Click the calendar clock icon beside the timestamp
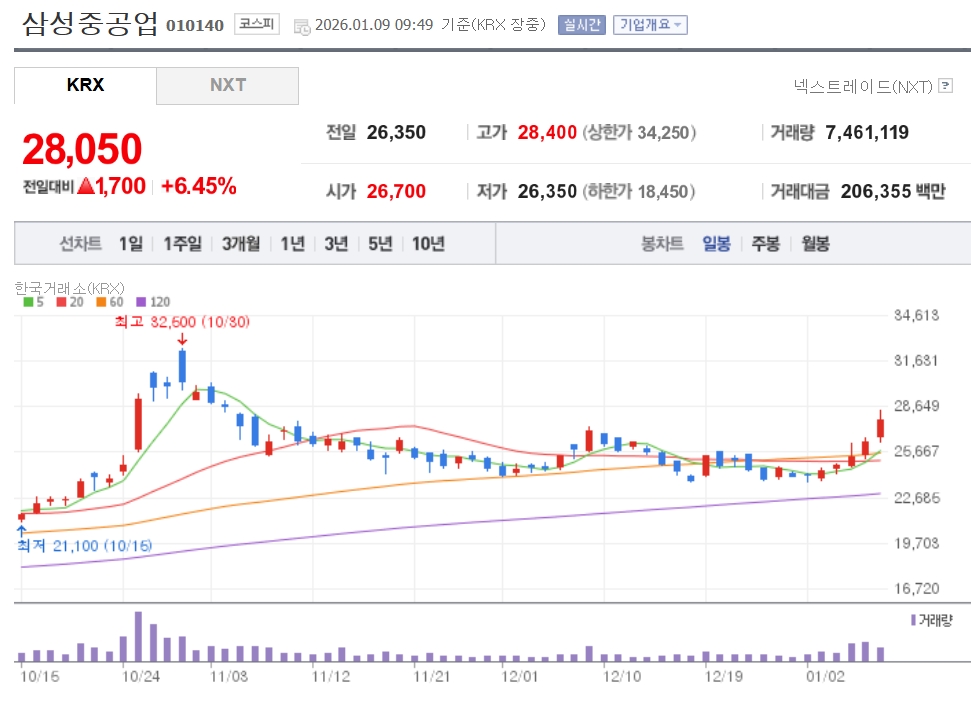 (x=302, y=27)
